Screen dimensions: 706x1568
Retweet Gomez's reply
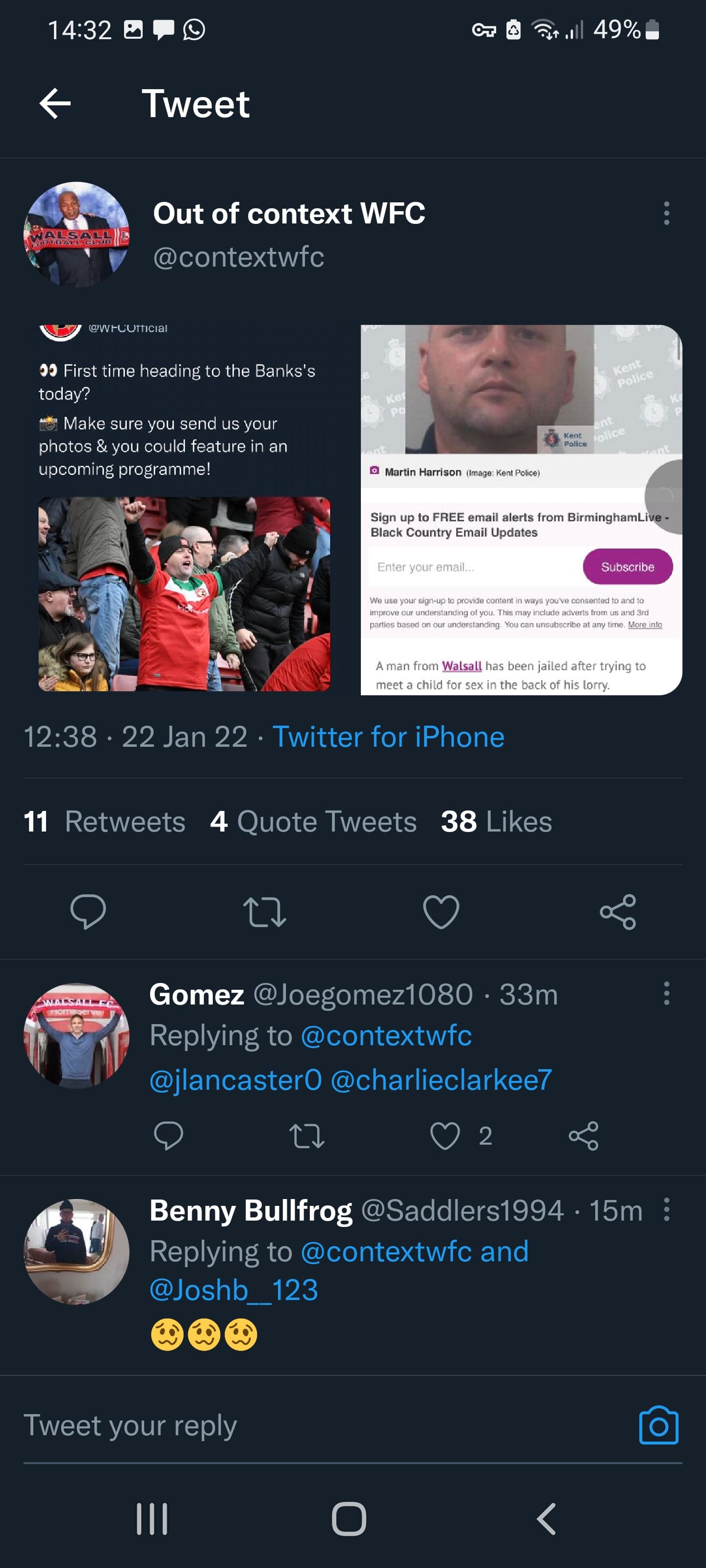(x=307, y=1136)
